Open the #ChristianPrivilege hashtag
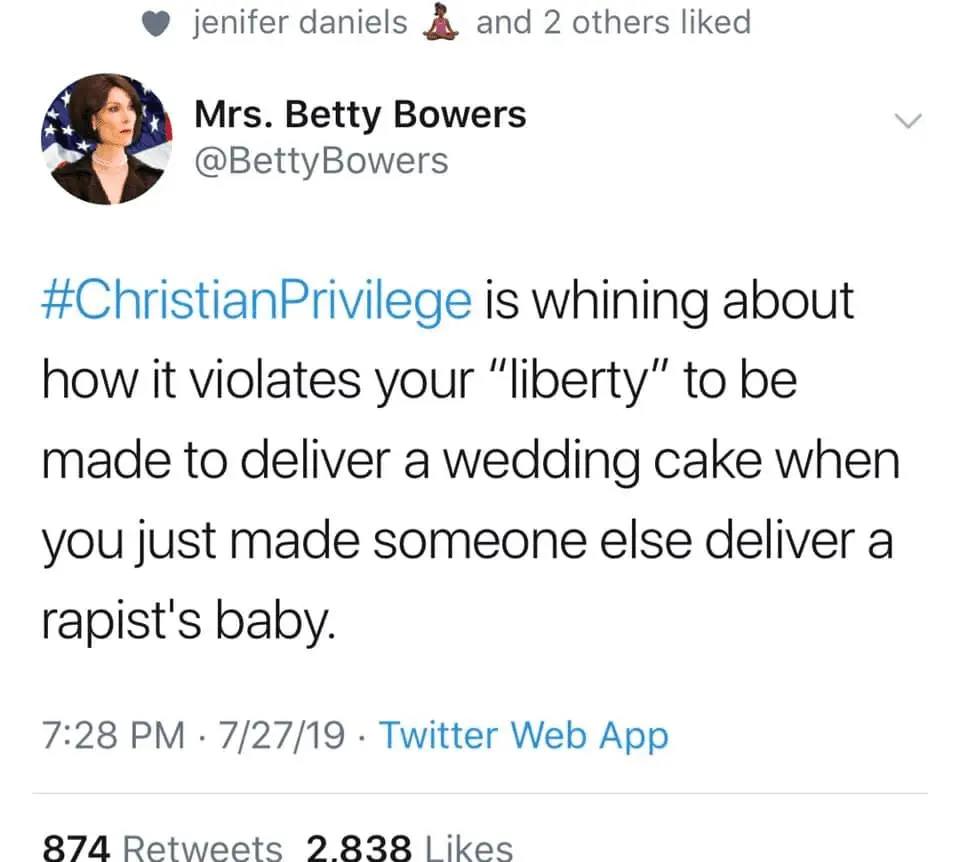 click(x=256, y=301)
